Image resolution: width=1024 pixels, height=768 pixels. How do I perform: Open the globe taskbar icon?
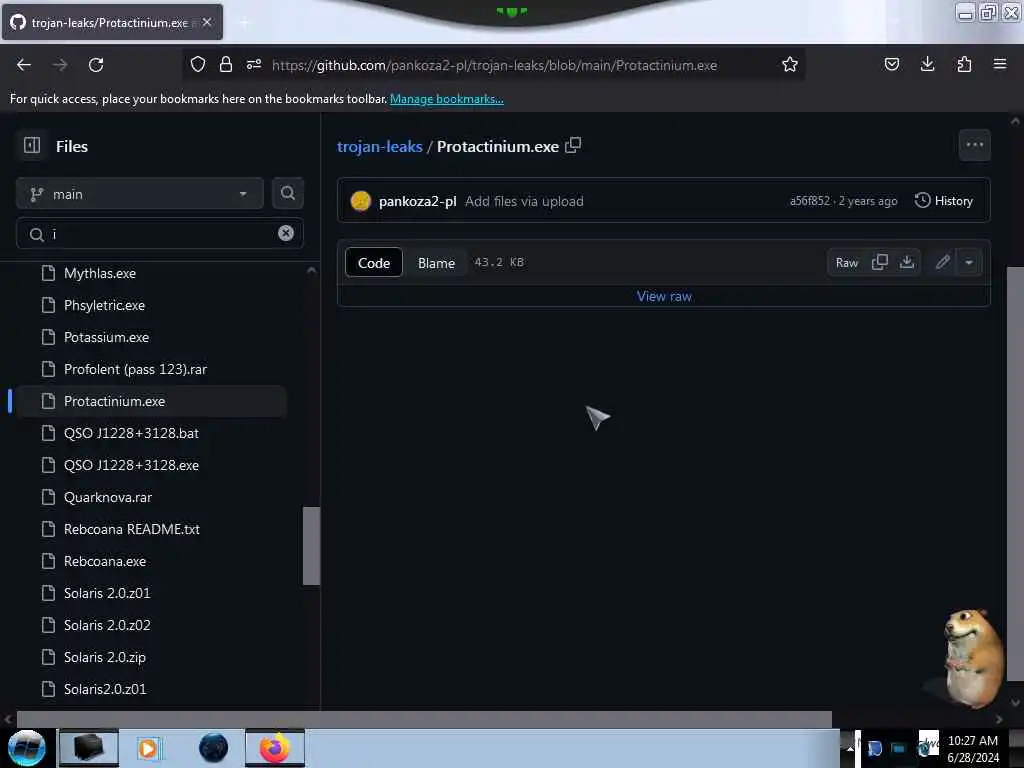214,748
